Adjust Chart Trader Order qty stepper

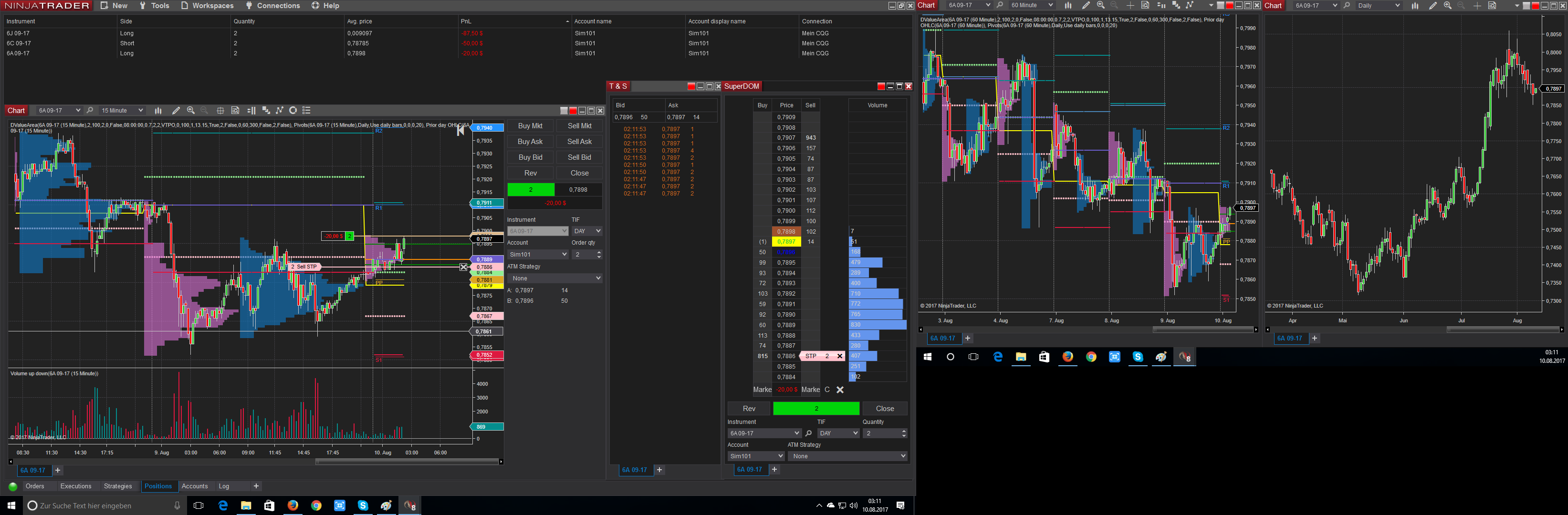point(599,254)
